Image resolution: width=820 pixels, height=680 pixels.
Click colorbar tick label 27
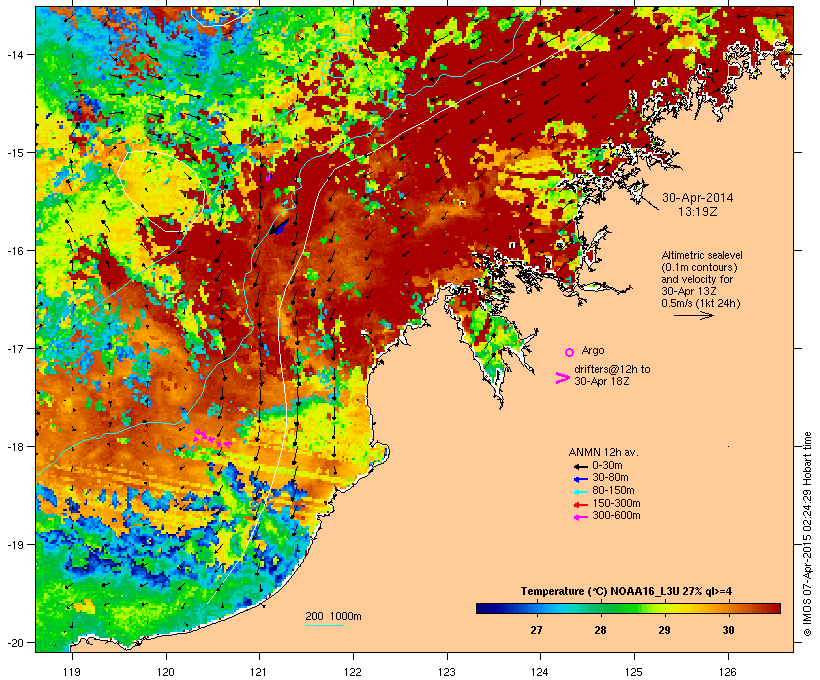pos(536,630)
